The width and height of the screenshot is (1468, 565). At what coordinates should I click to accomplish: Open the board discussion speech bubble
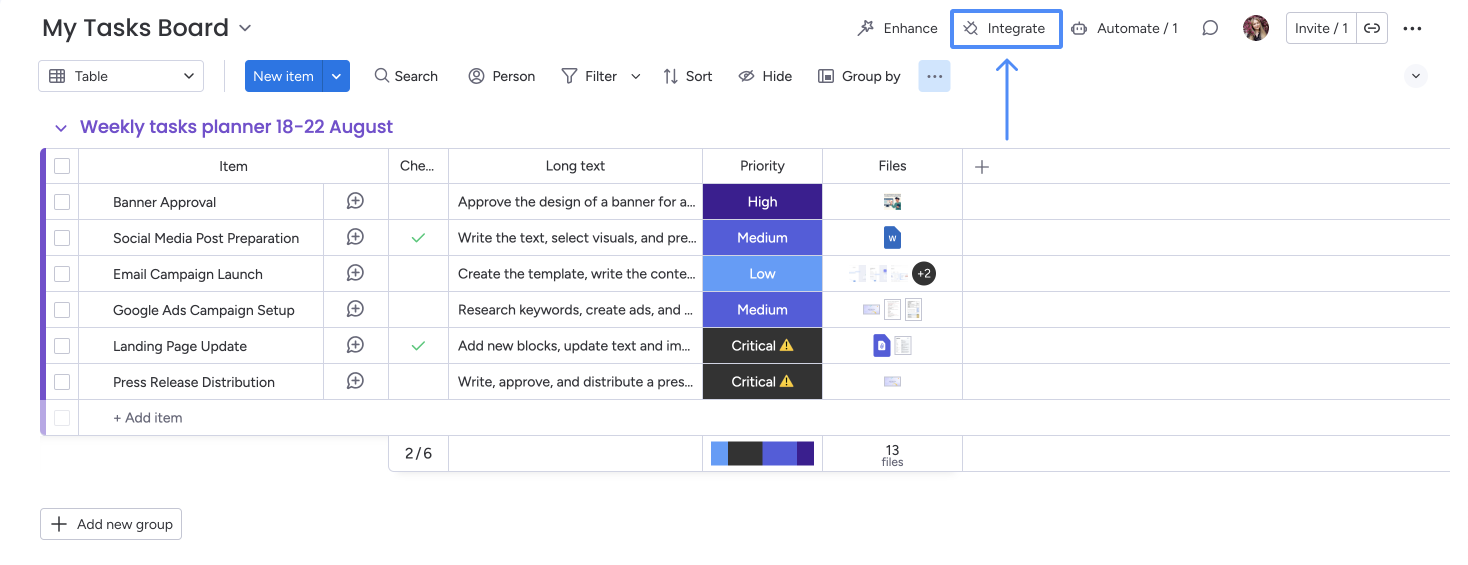pos(1210,28)
